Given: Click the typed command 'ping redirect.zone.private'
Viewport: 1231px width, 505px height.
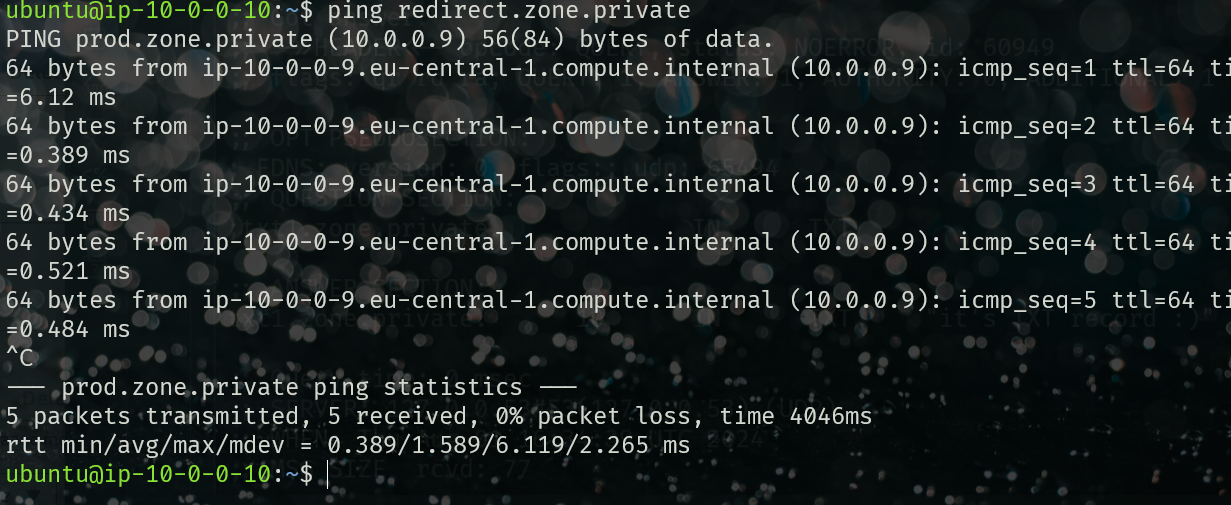Looking at the screenshot, I should pos(508,11).
